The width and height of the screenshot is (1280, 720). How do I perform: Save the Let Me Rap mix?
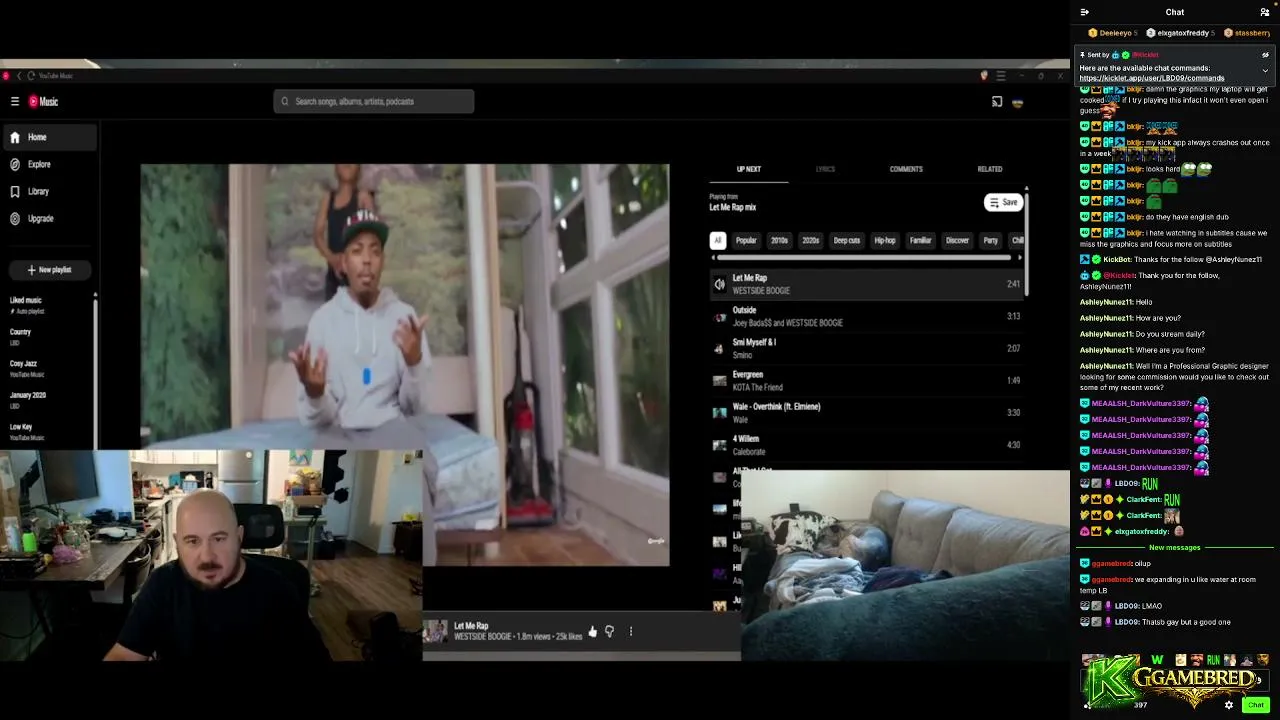click(x=1003, y=202)
